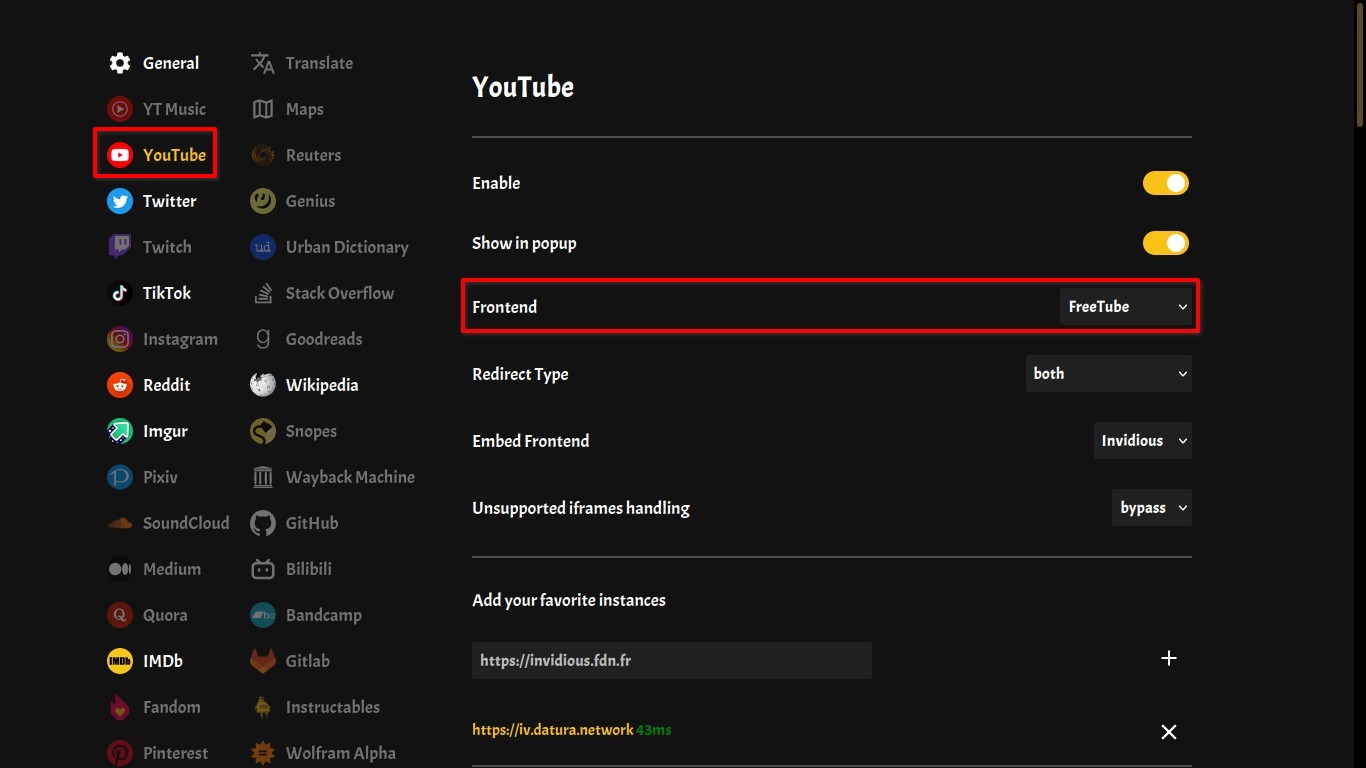Image resolution: width=1366 pixels, height=768 pixels.
Task: Open the Frontend dropdown showing FreeTube
Action: [1126, 307]
